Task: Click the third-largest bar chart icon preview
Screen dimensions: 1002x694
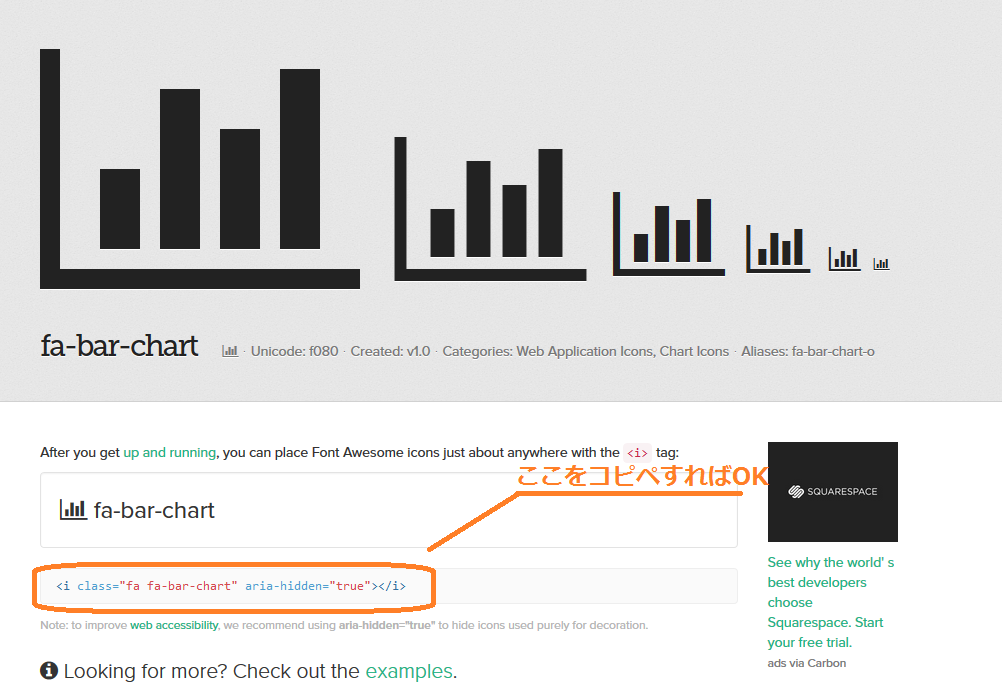Action: coord(668,233)
